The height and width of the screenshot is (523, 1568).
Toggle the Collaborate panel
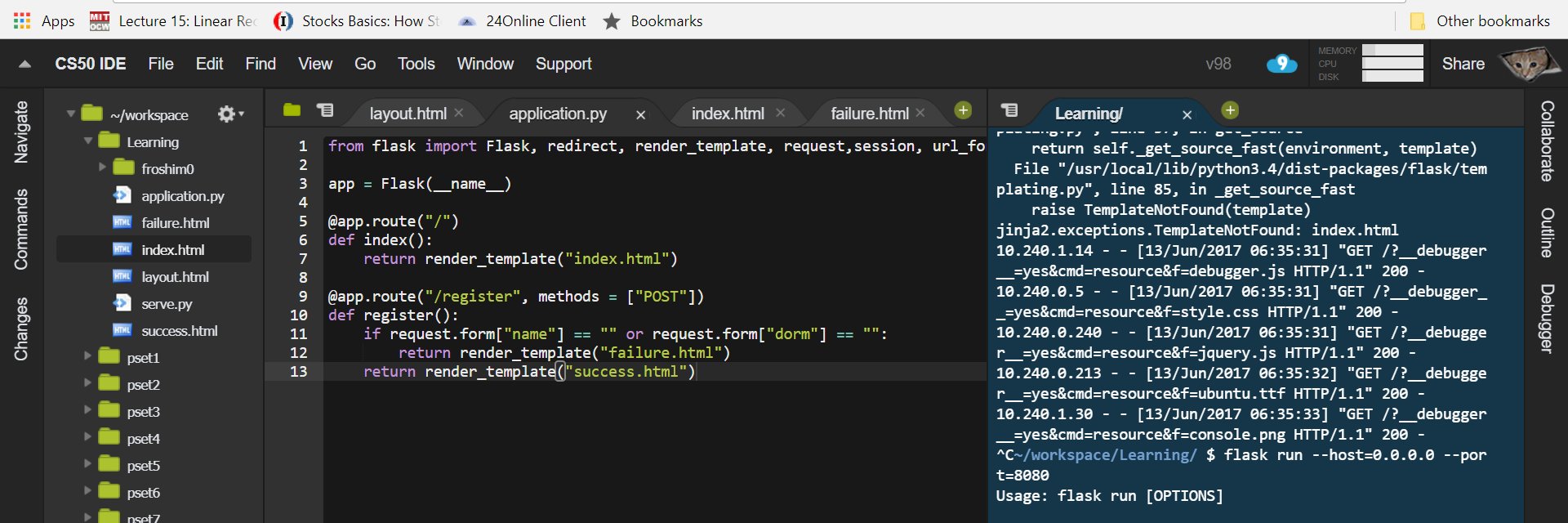[1547, 141]
